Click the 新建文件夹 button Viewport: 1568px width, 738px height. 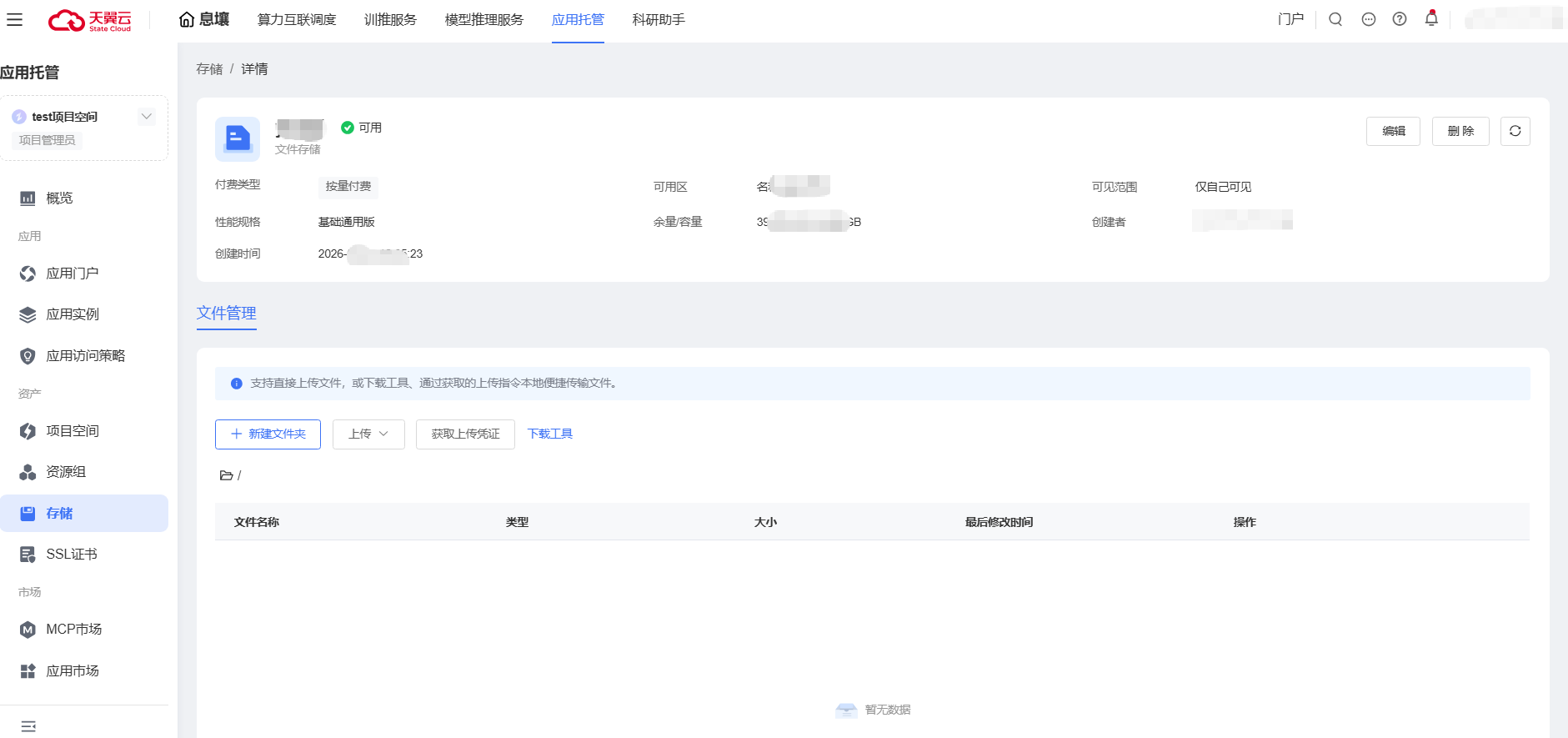(268, 434)
